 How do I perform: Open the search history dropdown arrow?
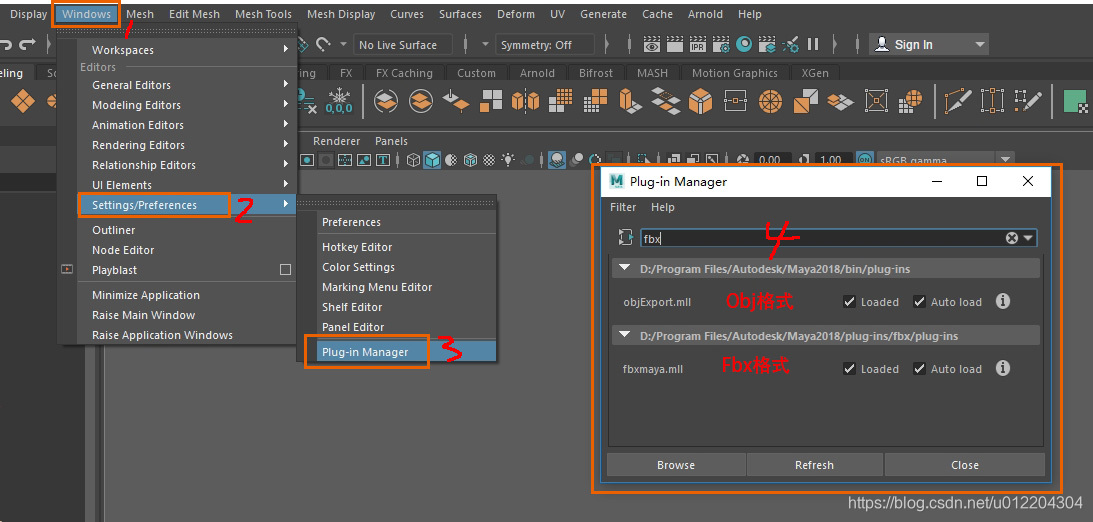click(x=1028, y=238)
